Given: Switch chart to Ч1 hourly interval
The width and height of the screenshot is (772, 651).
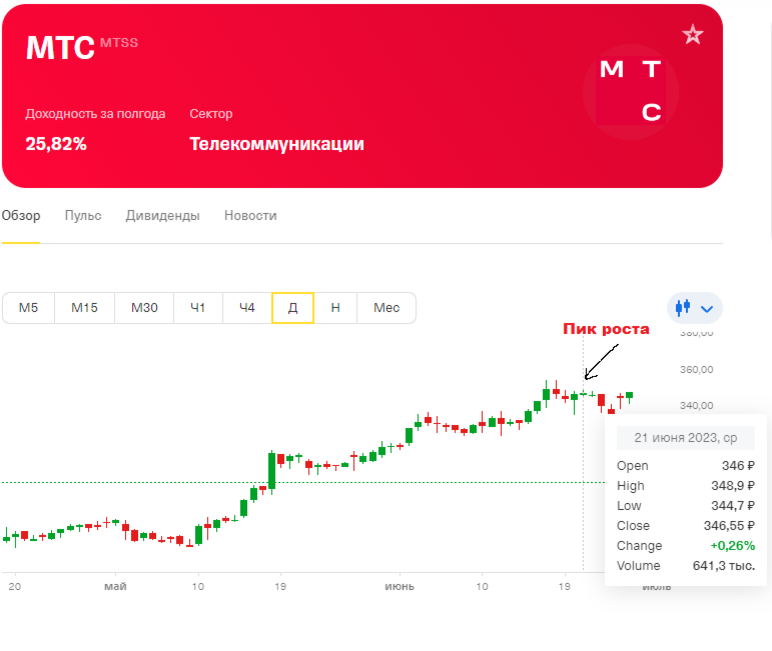Looking at the screenshot, I should [x=198, y=308].
